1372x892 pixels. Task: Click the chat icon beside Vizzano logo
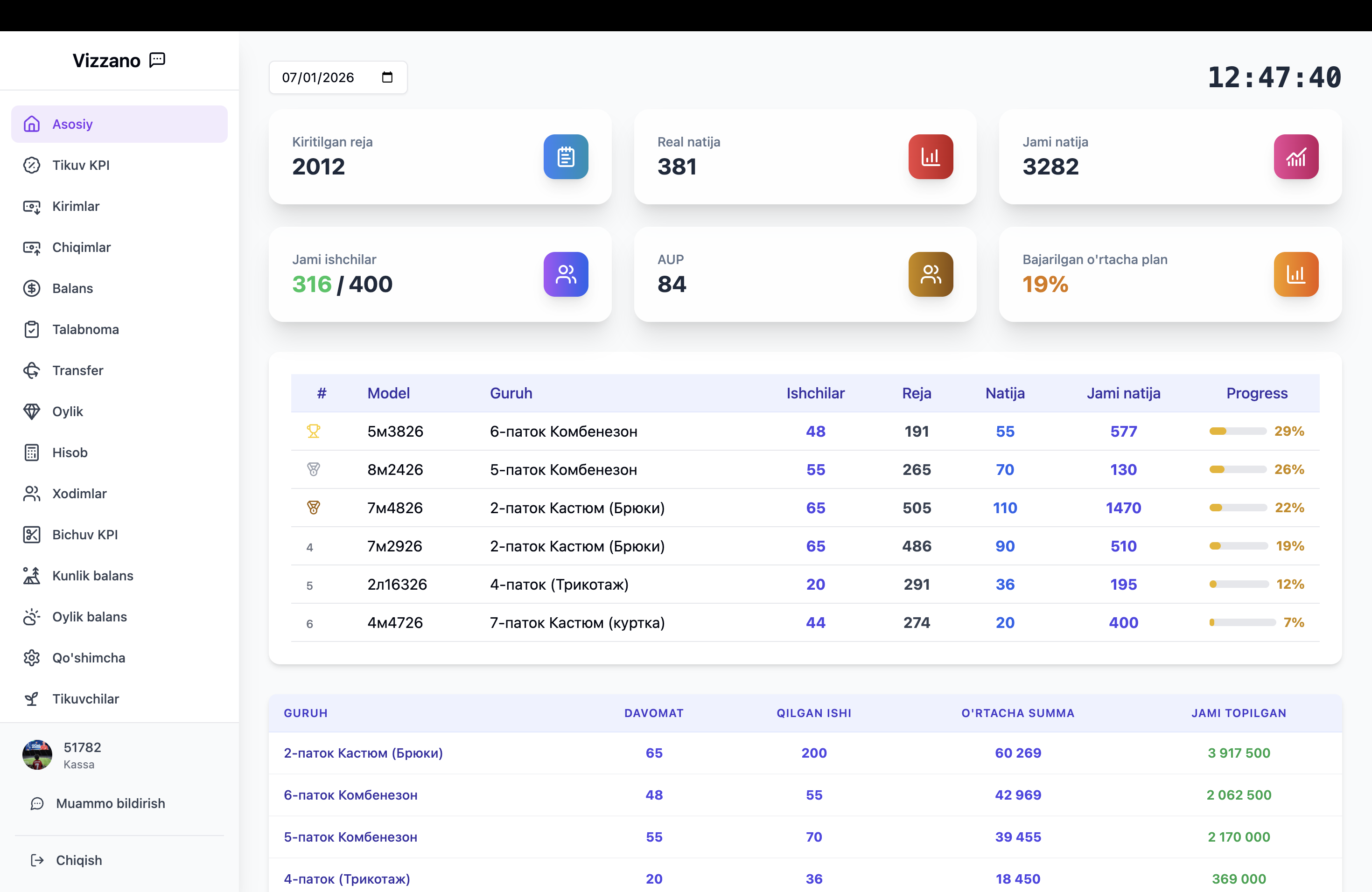(157, 60)
